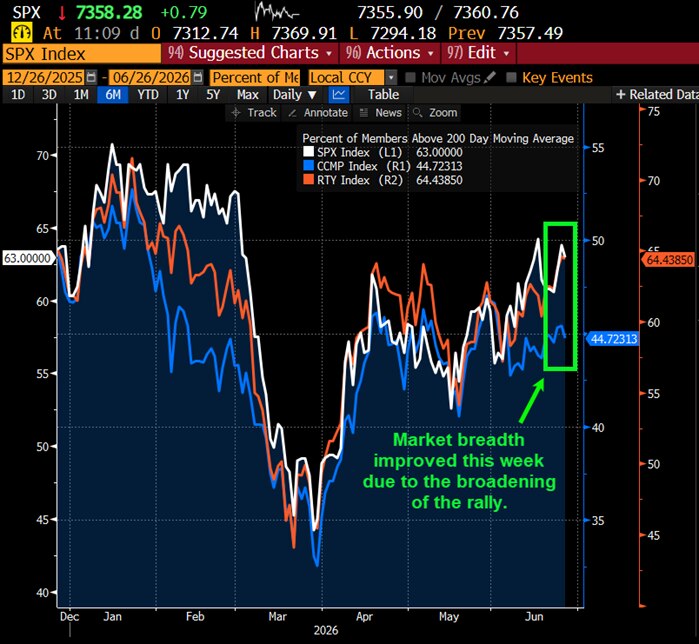
Task: Click the bid price 7355.90
Action: click(x=390, y=12)
